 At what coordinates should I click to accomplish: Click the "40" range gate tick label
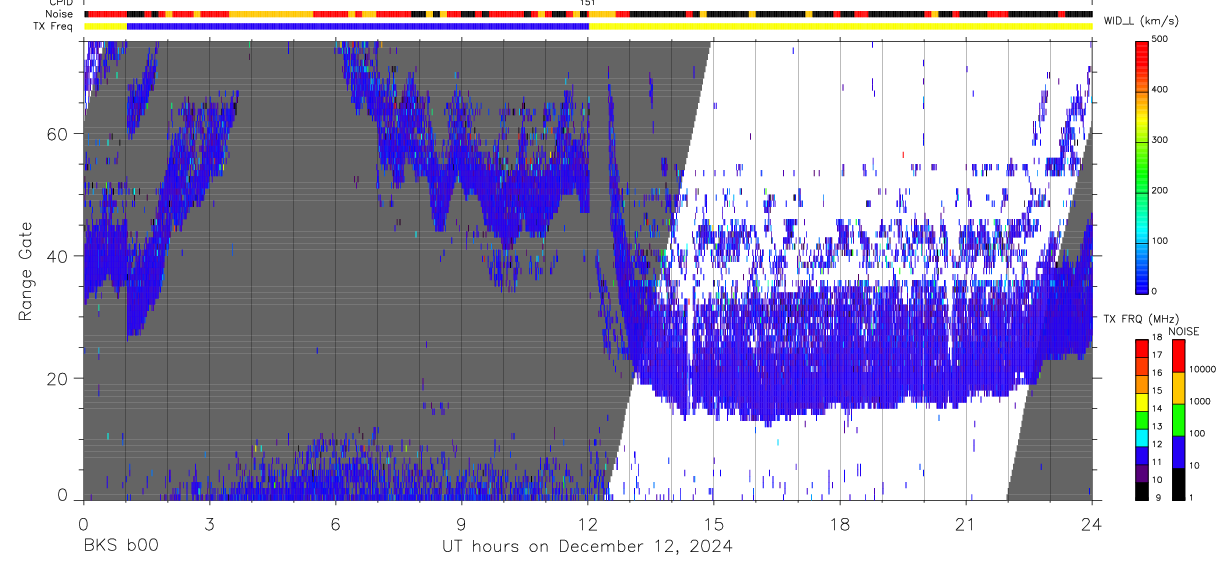(58, 256)
